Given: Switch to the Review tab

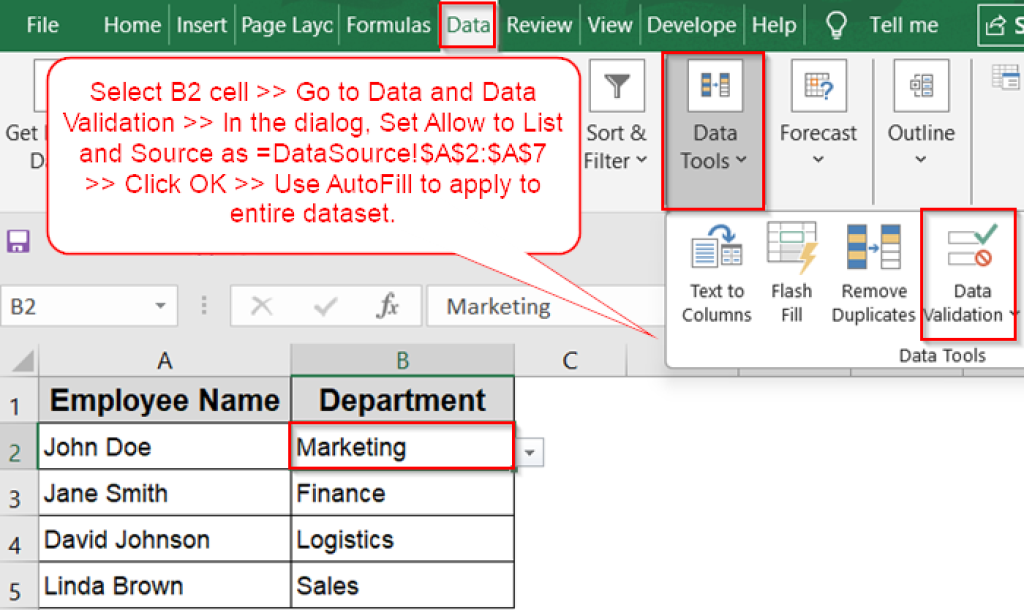Looking at the screenshot, I should point(538,25).
